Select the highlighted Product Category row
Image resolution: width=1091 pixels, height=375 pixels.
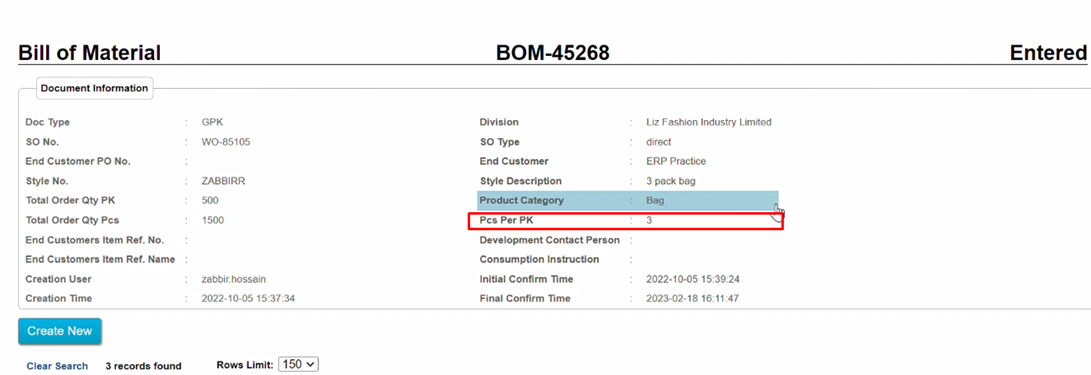pyautogui.click(x=628, y=200)
